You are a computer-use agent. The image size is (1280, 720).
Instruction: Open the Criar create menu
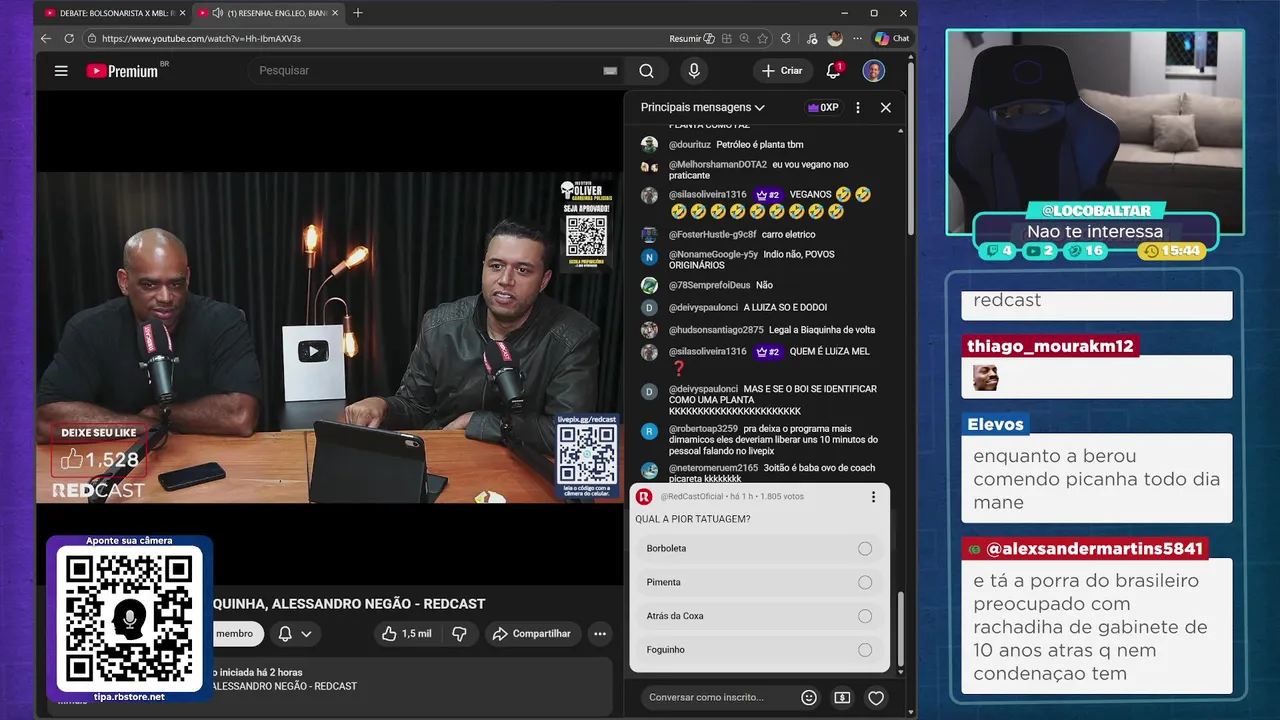[782, 71]
